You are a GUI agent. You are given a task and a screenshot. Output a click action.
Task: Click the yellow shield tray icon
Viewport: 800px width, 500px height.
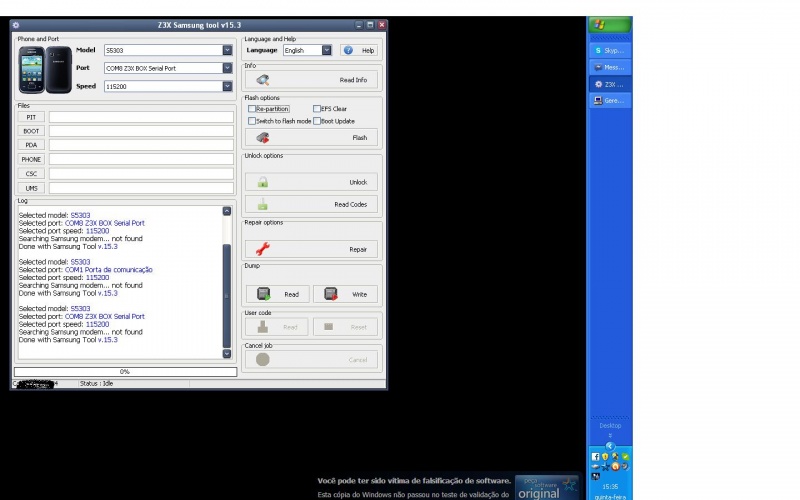605,457
